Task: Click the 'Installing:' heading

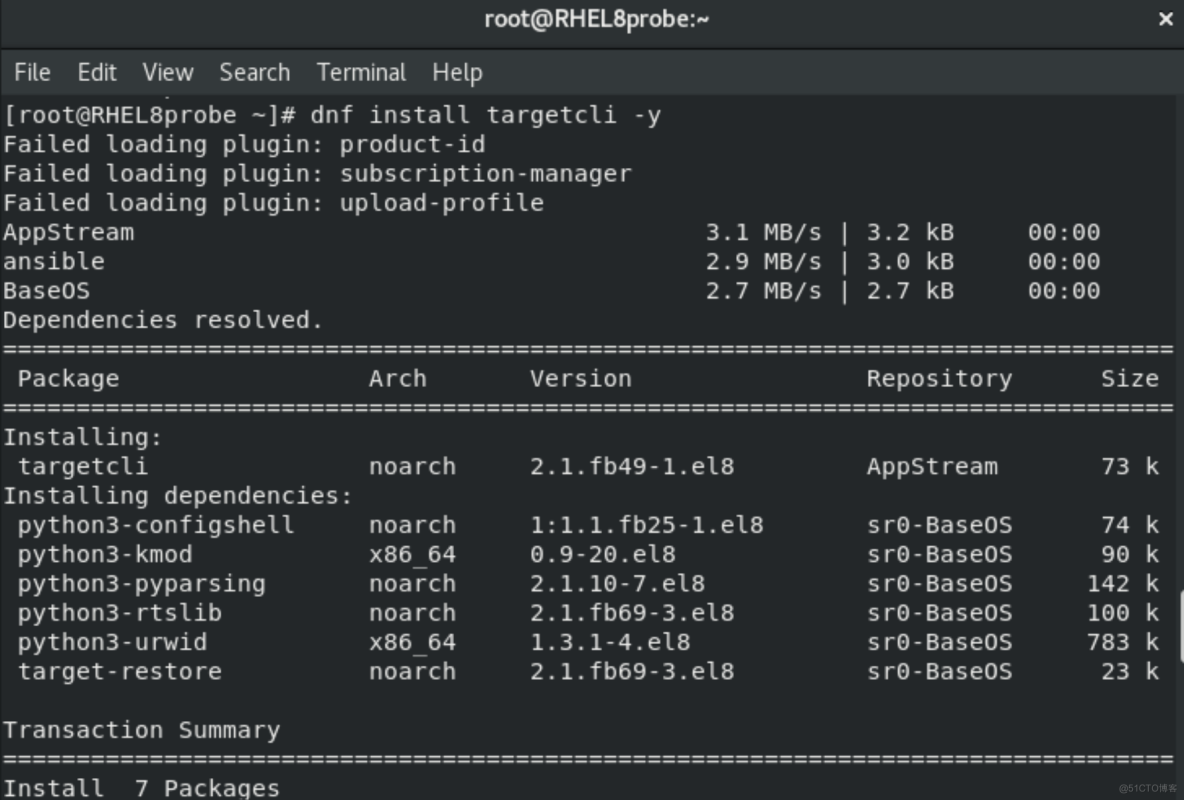Action: point(82,437)
